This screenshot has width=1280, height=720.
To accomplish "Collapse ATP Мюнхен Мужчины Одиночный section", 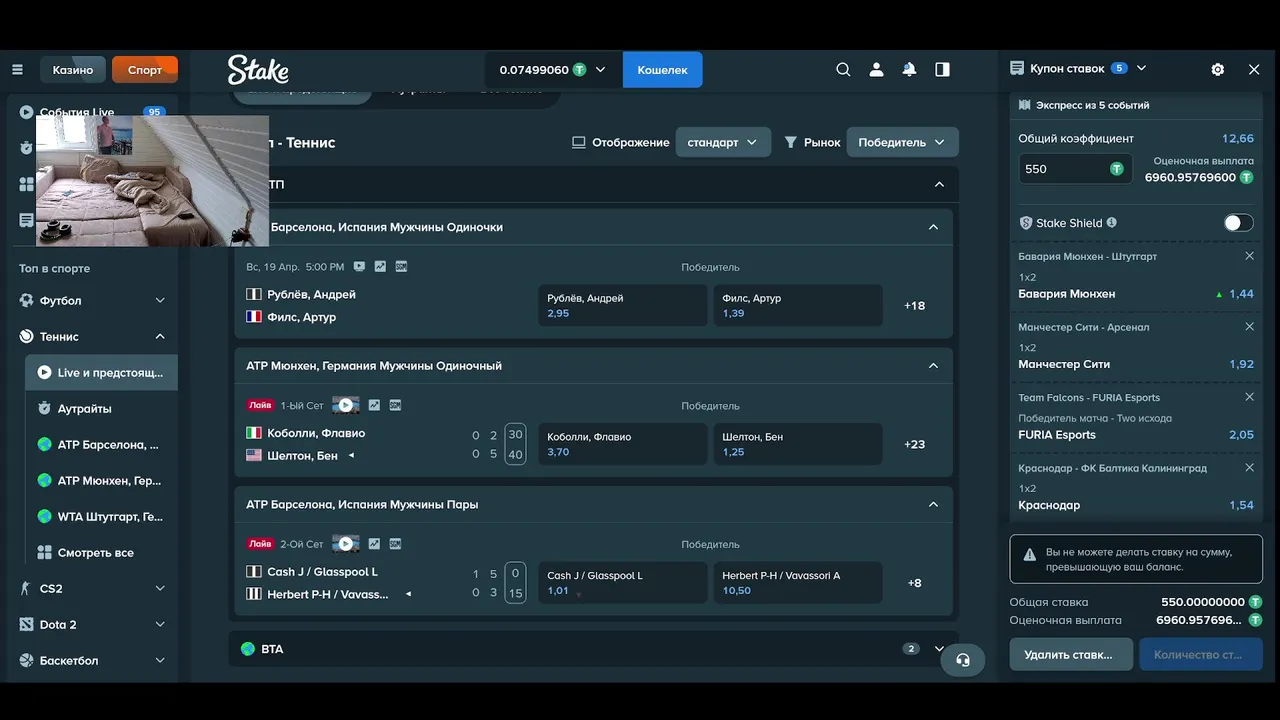I will (933, 366).
